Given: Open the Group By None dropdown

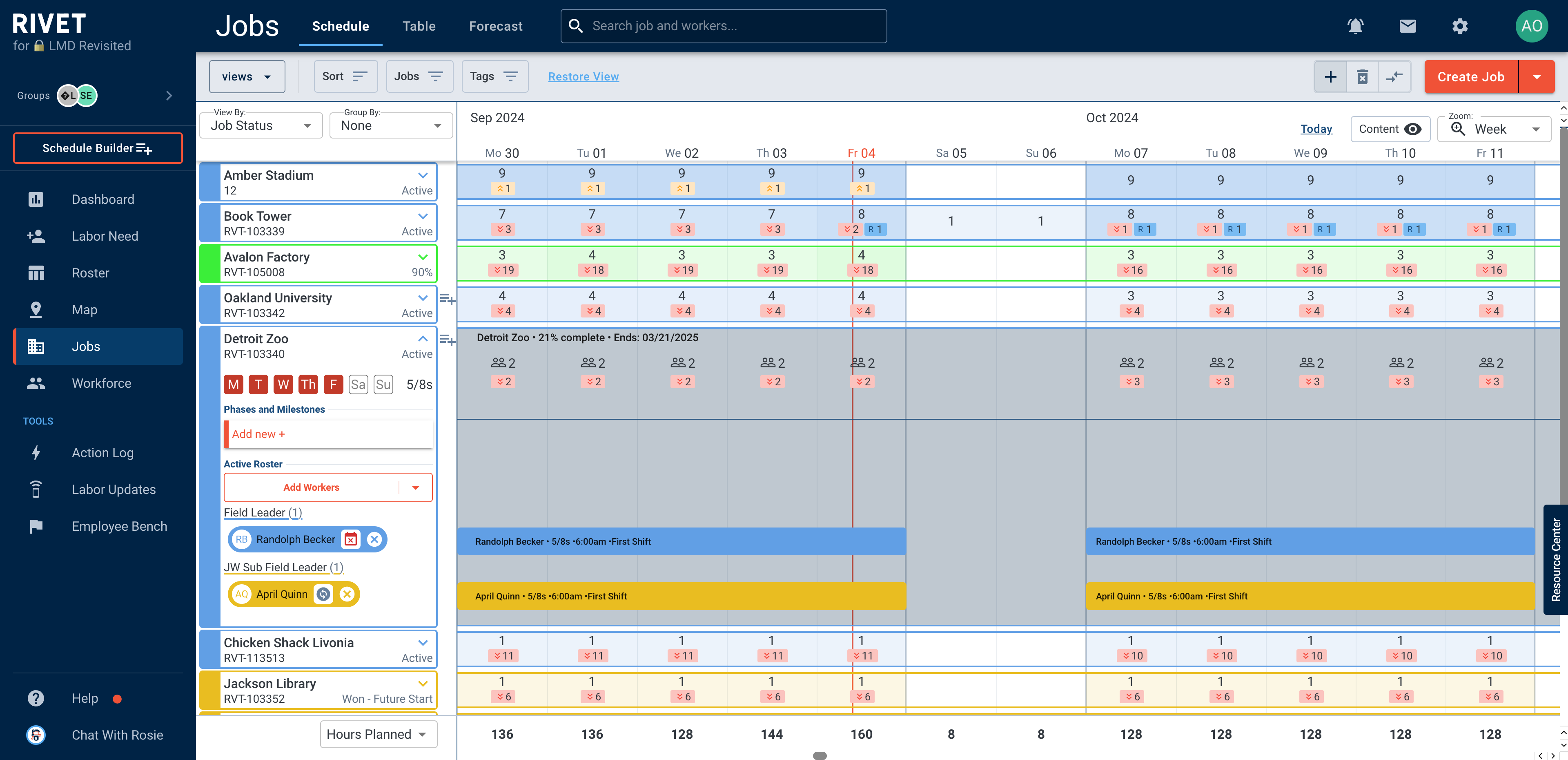Looking at the screenshot, I should (391, 125).
